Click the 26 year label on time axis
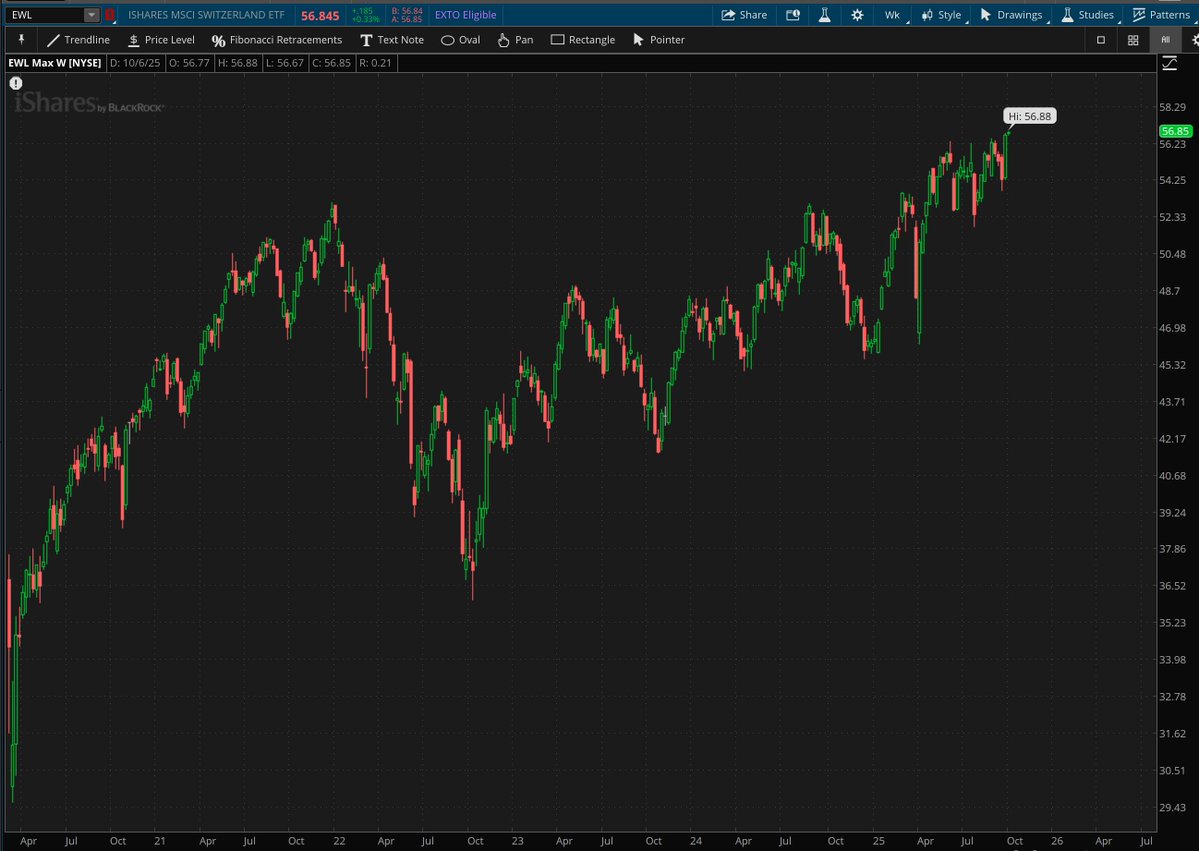Screen dimensions: 1199x851 pyautogui.click(x=1057, y=841)
